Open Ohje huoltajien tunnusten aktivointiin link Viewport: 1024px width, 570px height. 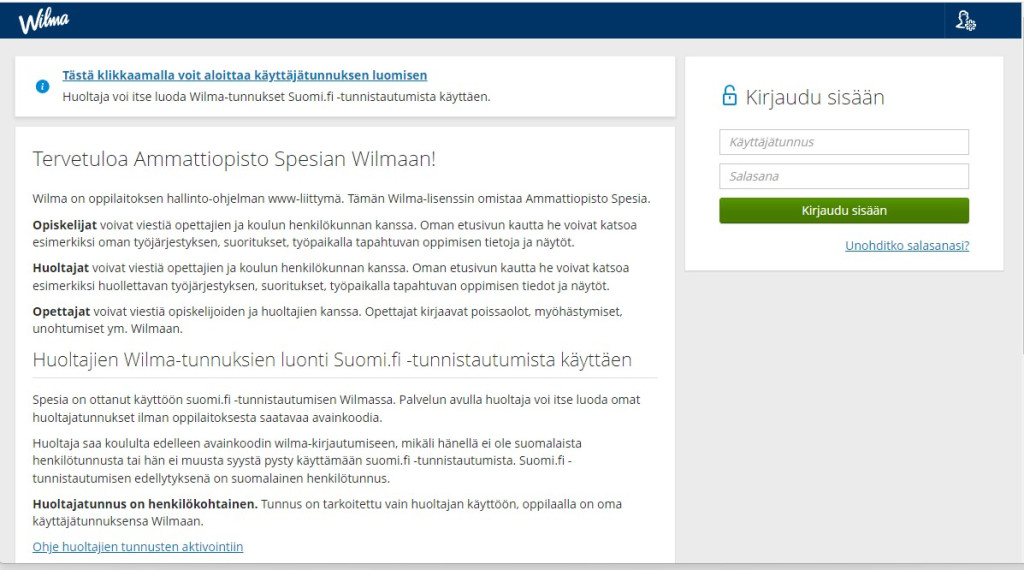(138, 546)
